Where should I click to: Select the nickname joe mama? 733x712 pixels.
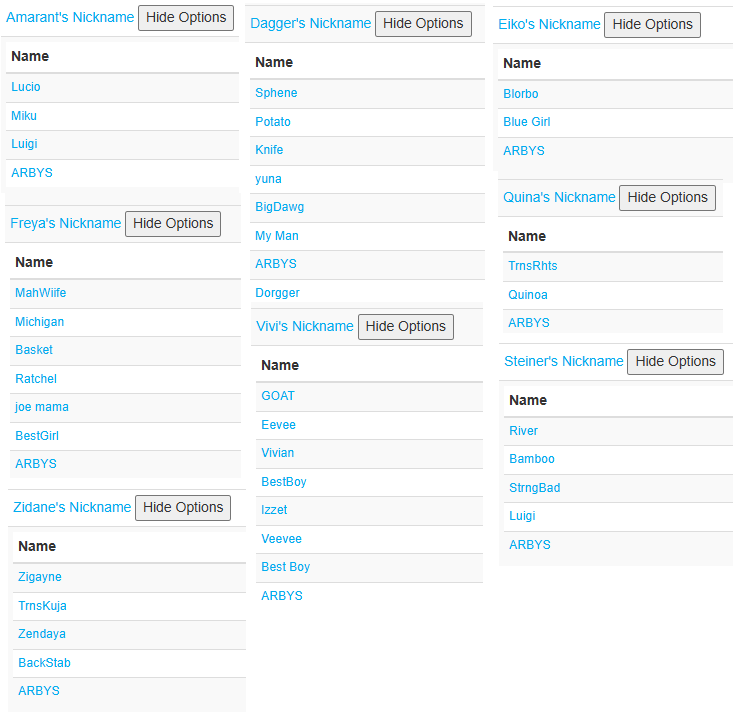(x=42, y=407)
